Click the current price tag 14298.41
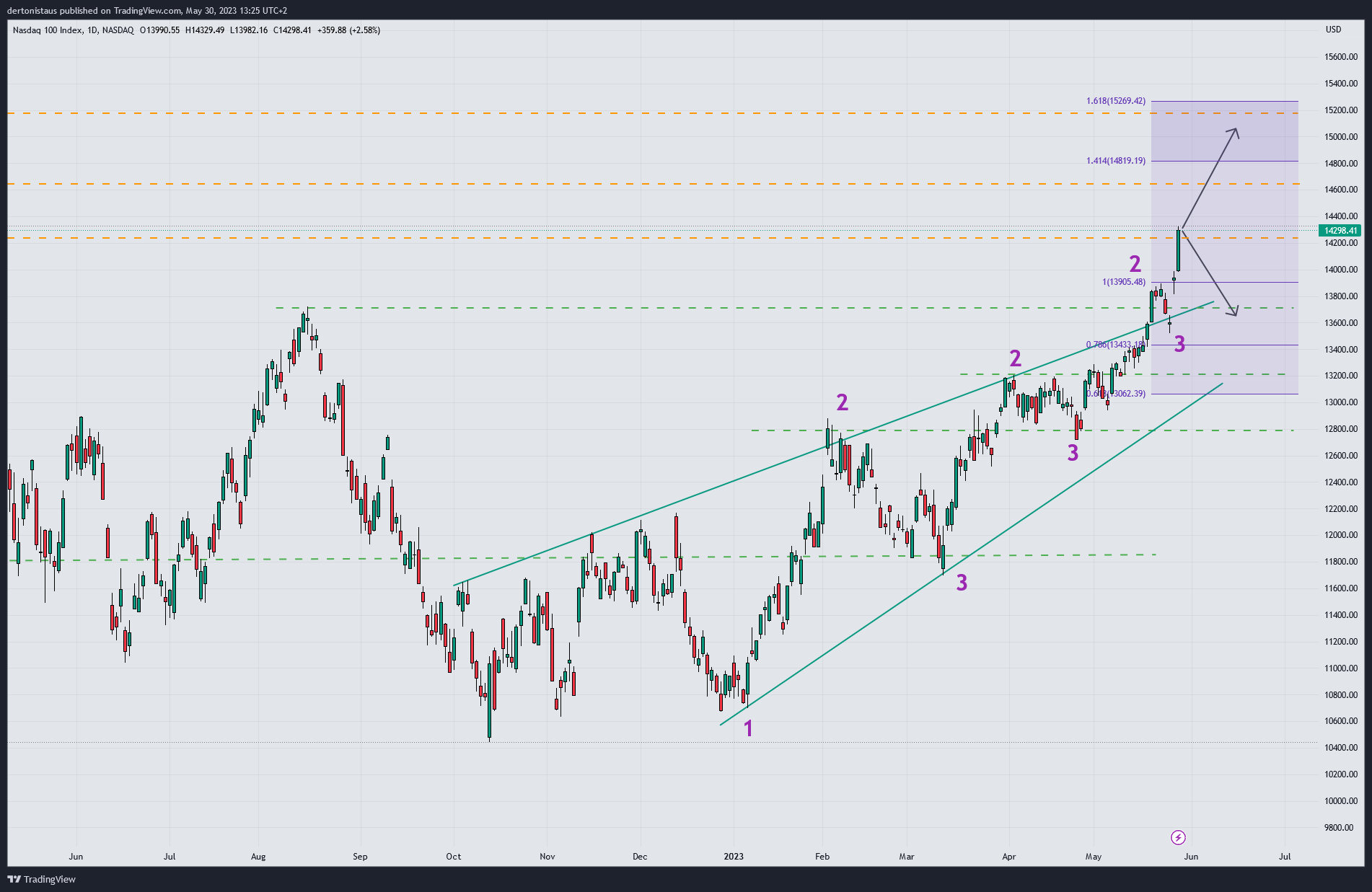This screenshot has height=892, width=1372. point(1340,231)
